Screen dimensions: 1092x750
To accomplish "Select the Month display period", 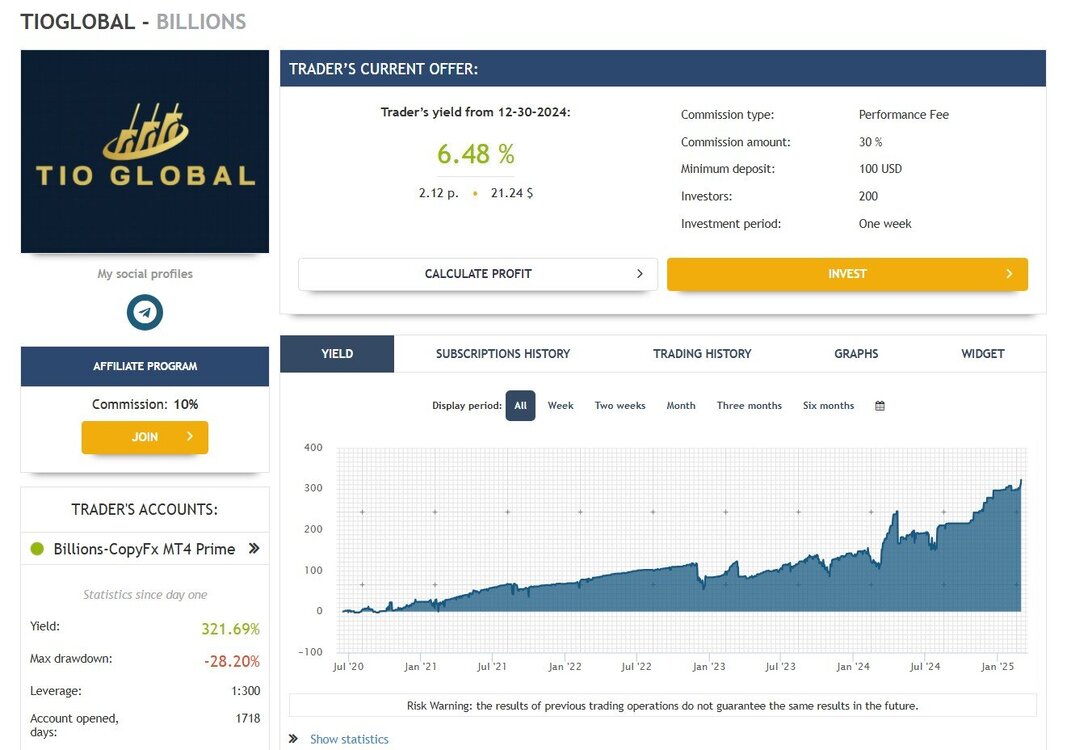I will pos(680,405).
